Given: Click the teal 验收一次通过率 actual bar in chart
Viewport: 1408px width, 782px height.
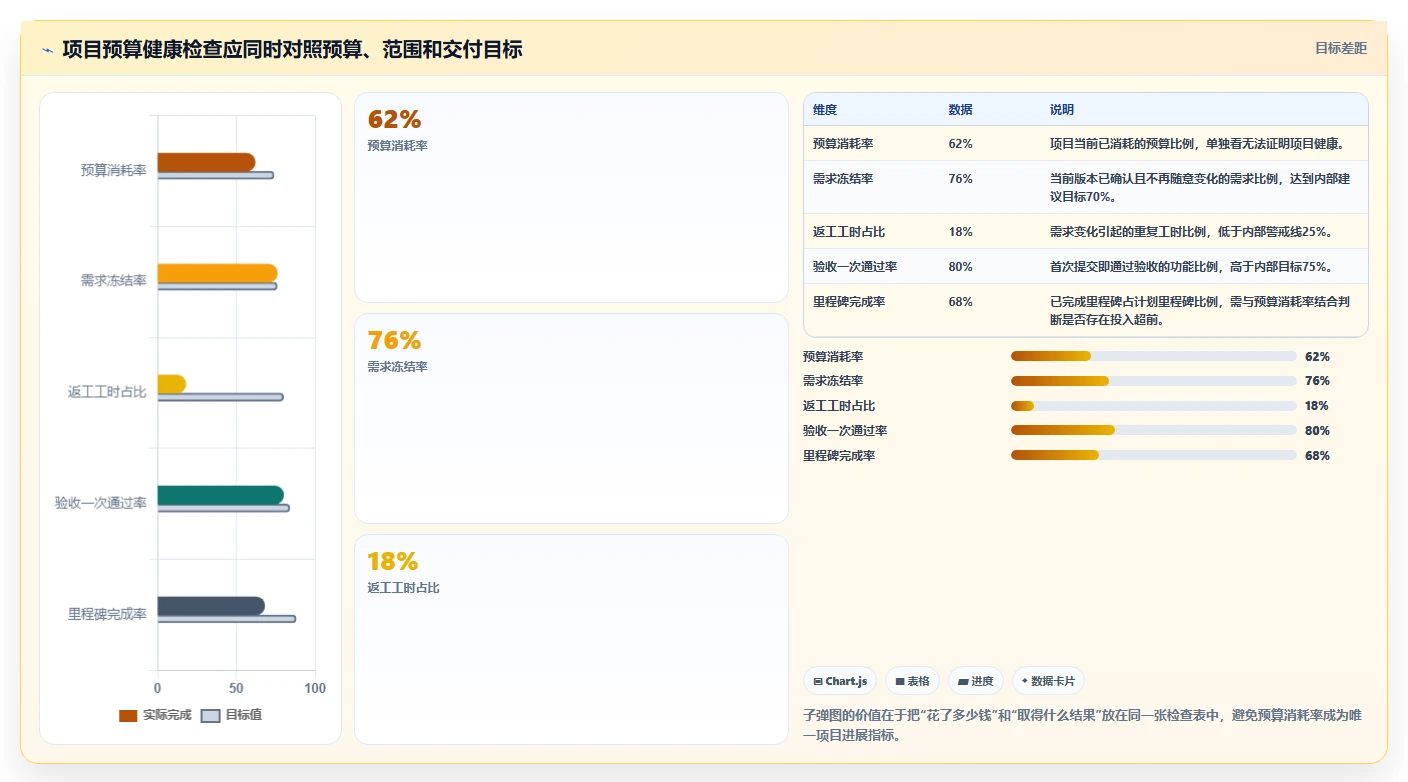Looking at the screenshot, I should pyautogui.click(x=220, y=495).
